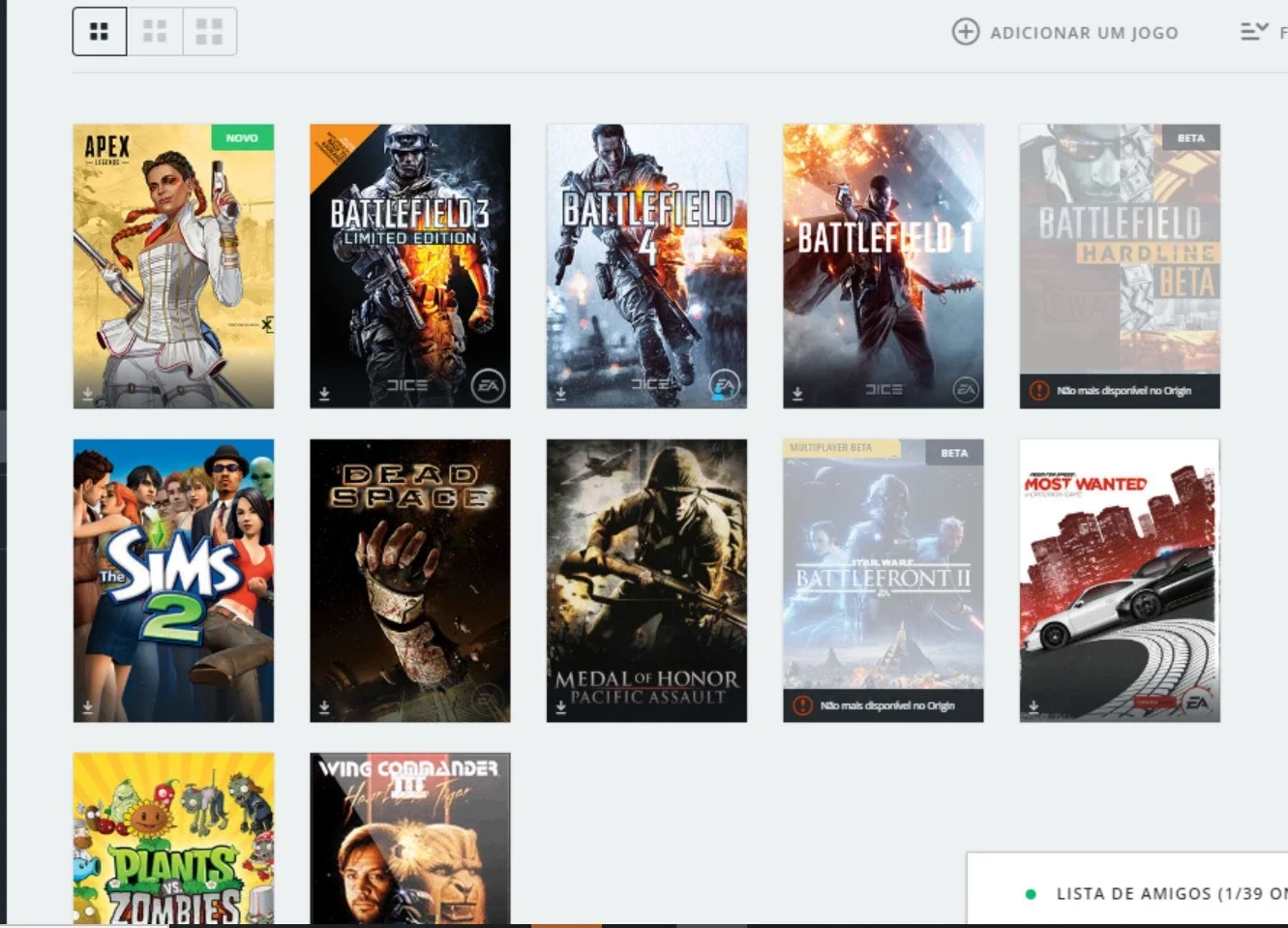Switch to the large-tile grid view

pyautogui.click(x=209, y=32)
